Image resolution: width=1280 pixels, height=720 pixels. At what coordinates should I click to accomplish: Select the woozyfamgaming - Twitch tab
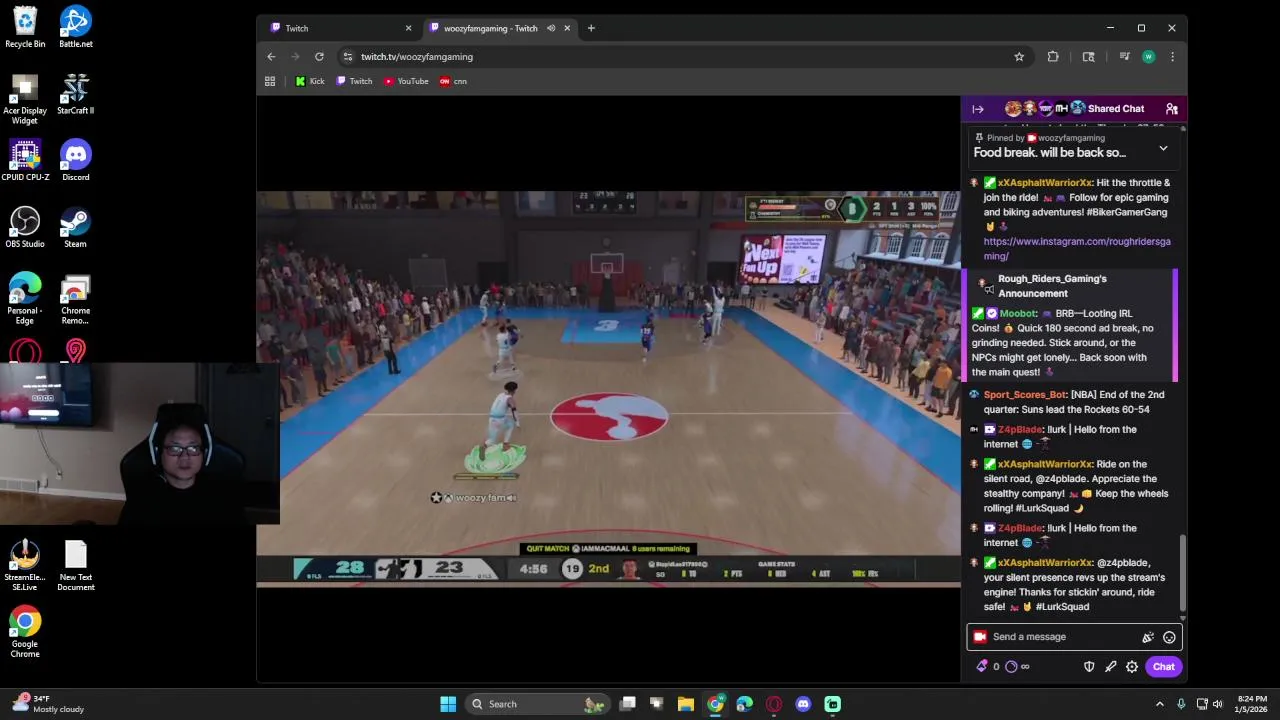tap(490, 28)
